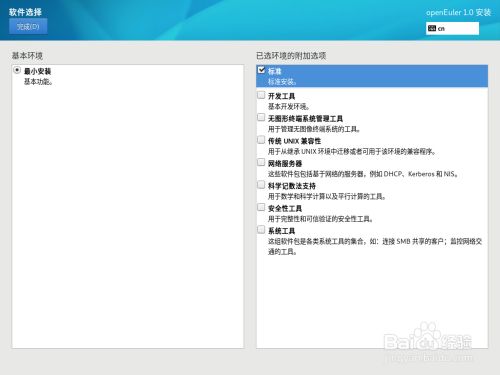The height and width of the screenshot is (375, 500).
Task: Select the 最小安装 radio button
Action: (17, 70)
